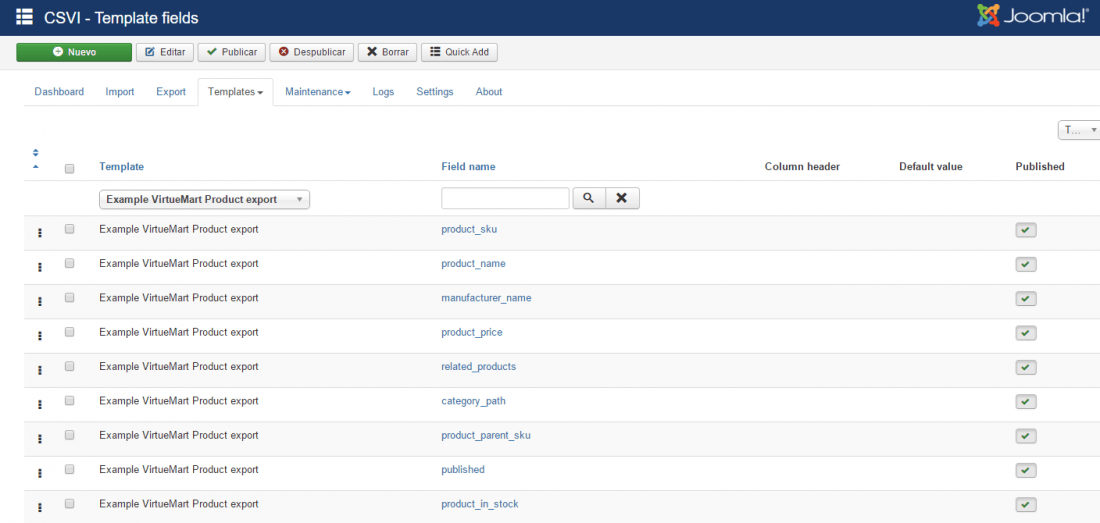Check the manufacturer_name row checkbox
Screen dimensions: 1100x523
point(69,297)
